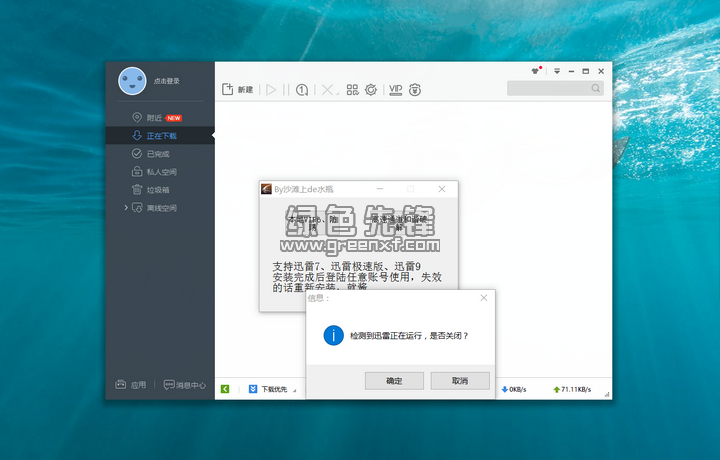Viewport: 720px width, 460px height.
Task: Click 应用 at the sidebar bottom
Action: (130, 385)
